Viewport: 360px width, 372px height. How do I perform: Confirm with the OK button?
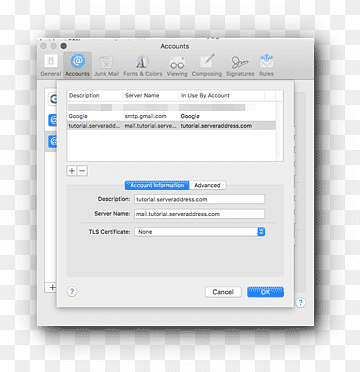265,292
